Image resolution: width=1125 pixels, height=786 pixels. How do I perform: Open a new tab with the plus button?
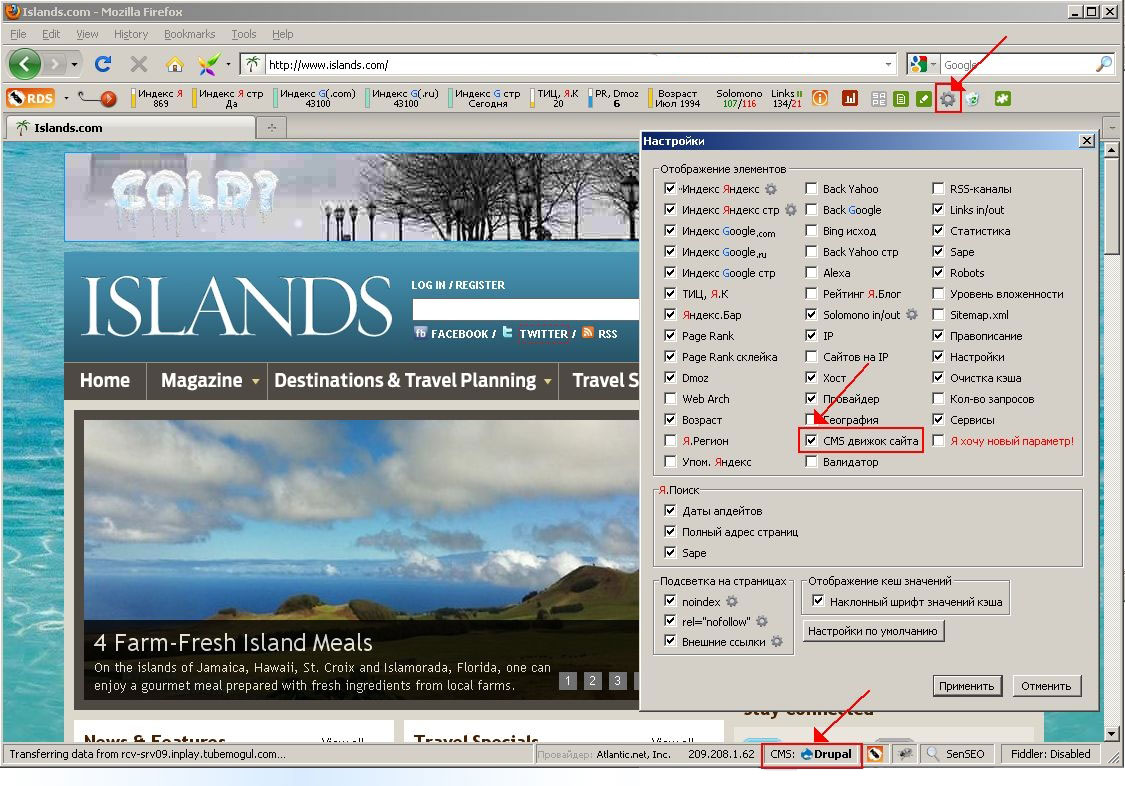pos(272,128)
